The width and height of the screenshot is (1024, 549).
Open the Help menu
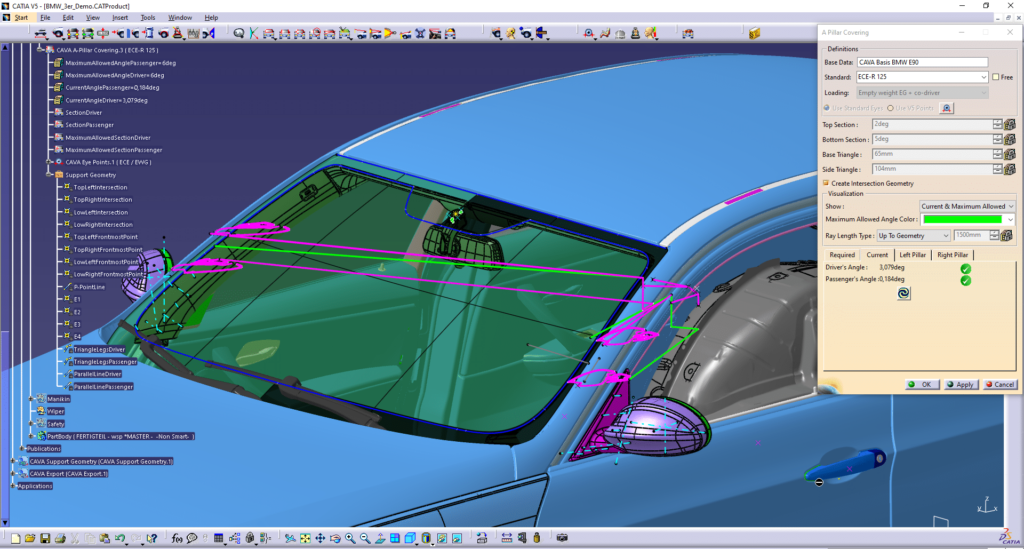[x=211, y=18]
